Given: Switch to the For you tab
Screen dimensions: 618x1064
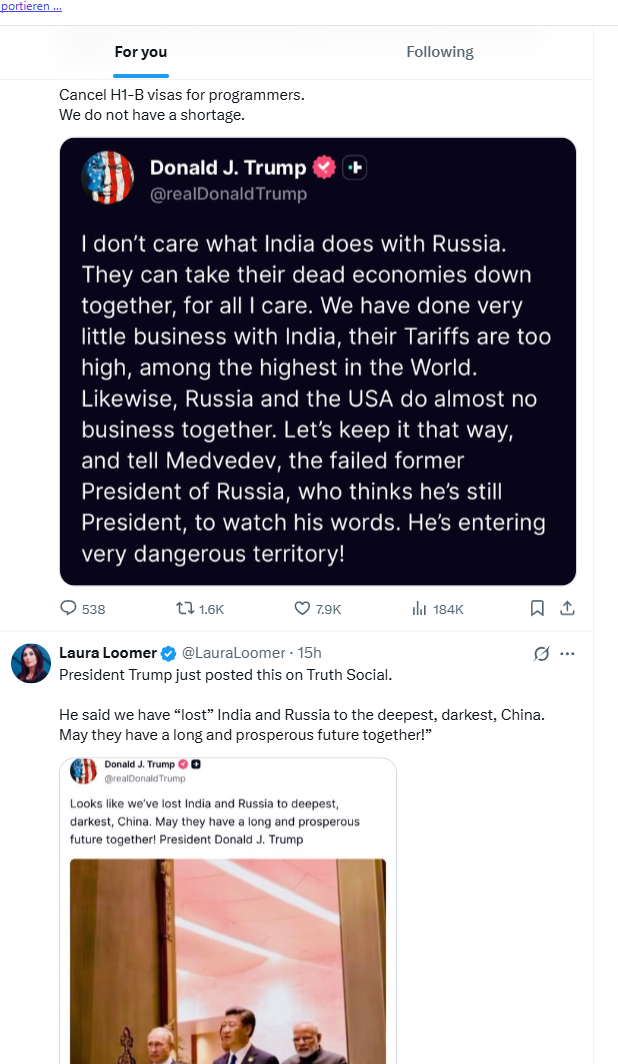Looking at the screenshot, I should 141,52.
